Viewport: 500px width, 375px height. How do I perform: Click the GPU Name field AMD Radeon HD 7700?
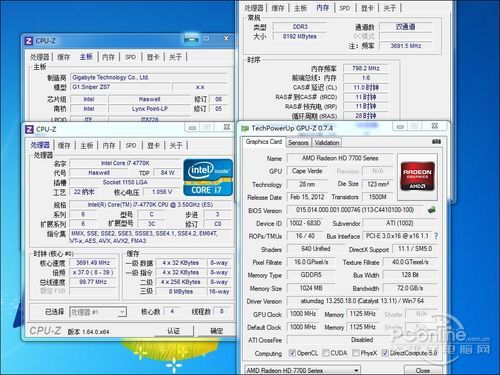coord(340,158)
